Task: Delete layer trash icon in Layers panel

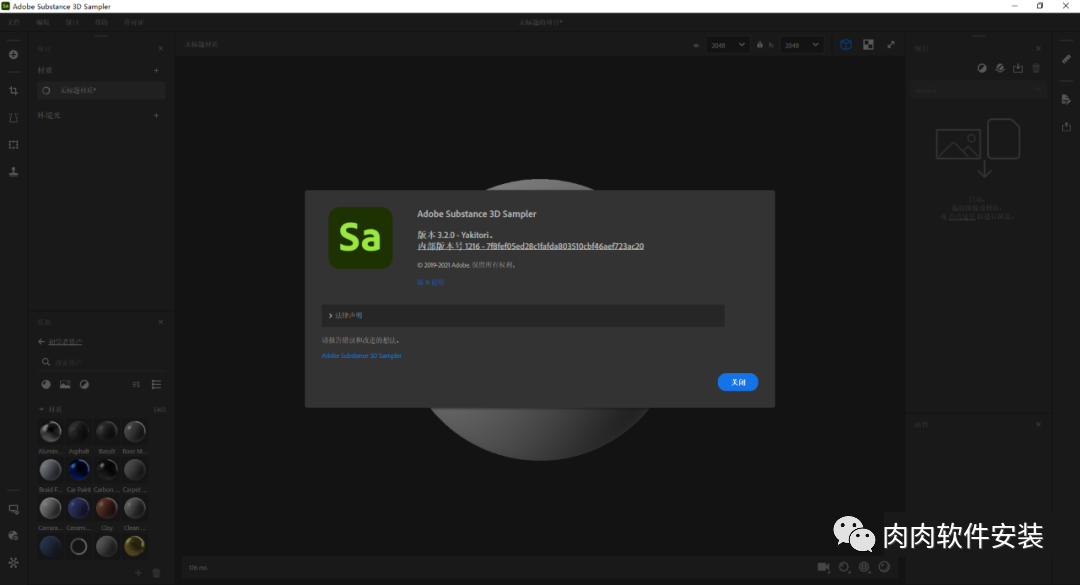Action: click(1036, 68)
